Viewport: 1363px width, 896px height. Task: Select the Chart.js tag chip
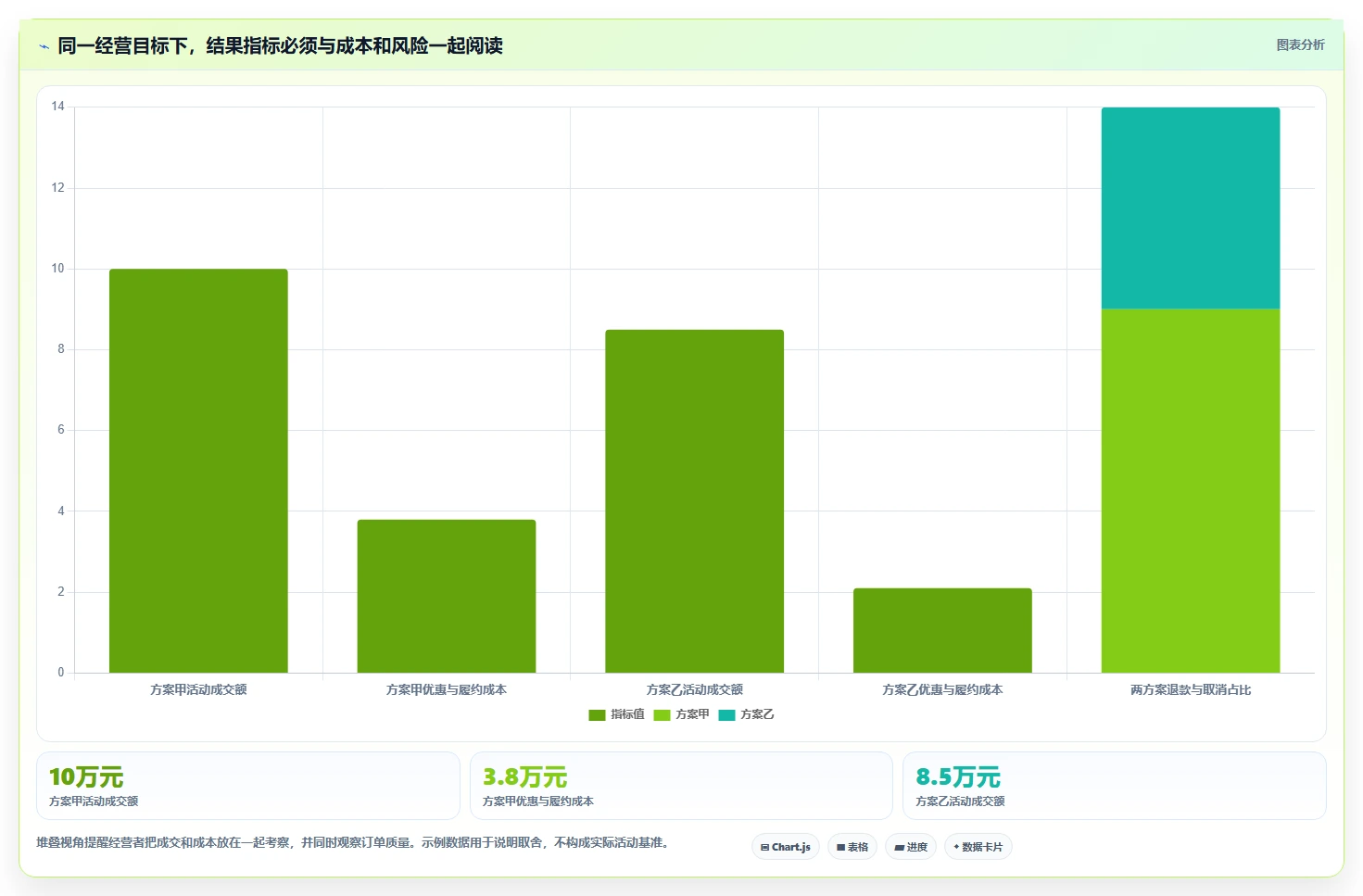click(786, 847)
